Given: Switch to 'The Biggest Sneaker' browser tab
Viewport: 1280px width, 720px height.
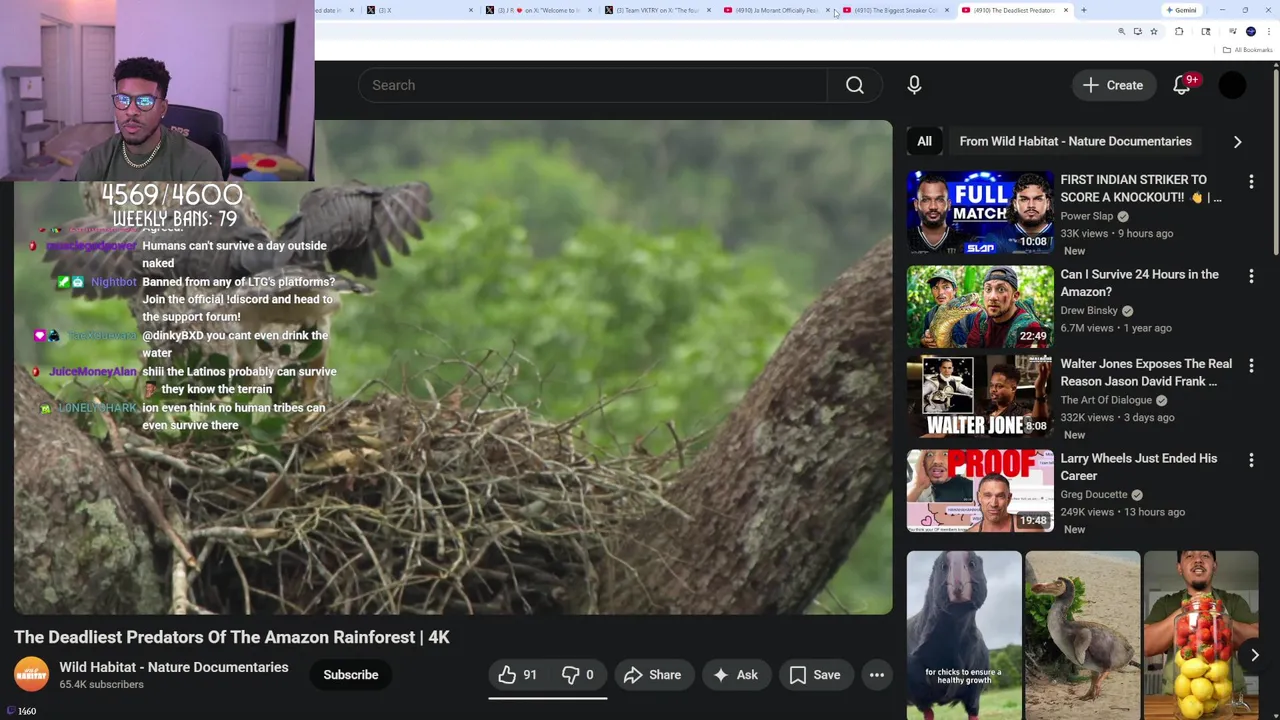Looking at the screenshot, I should pos(895,10).
